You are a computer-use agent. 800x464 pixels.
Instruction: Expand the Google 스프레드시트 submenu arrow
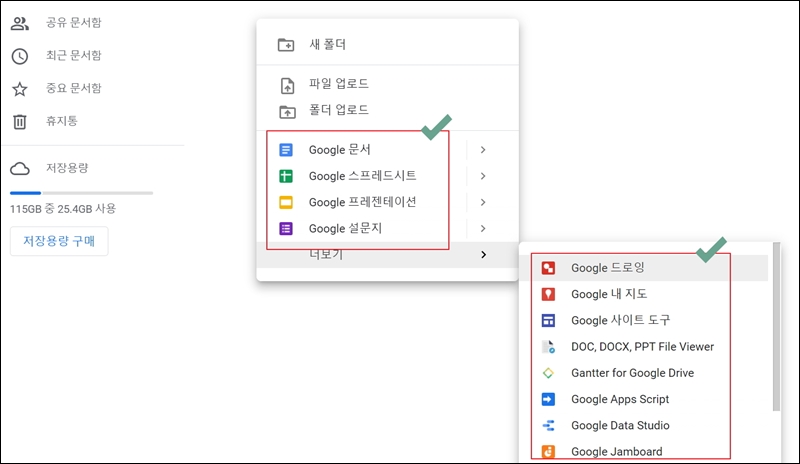coord(483,176)
